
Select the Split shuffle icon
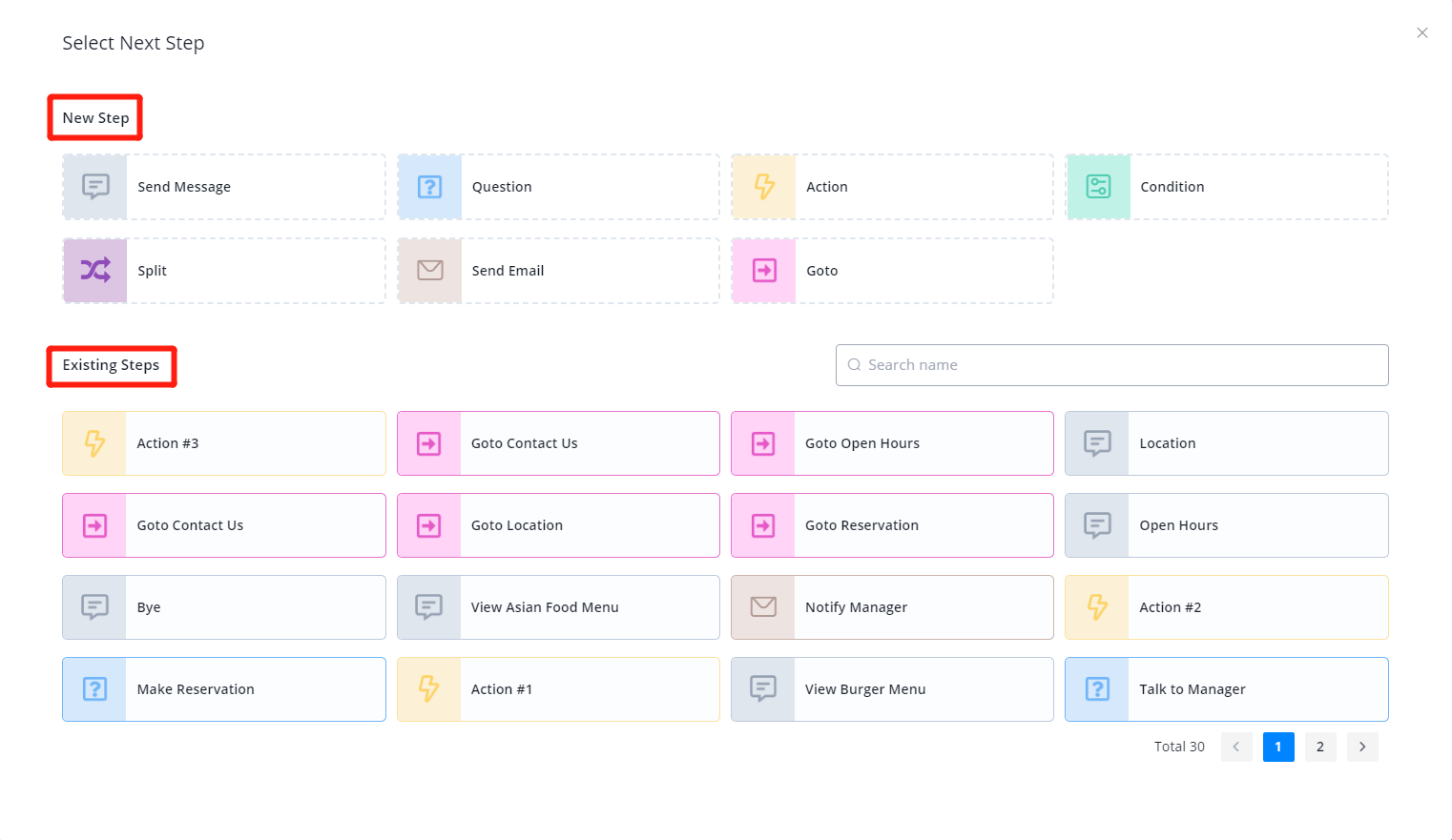pos(95,271)
